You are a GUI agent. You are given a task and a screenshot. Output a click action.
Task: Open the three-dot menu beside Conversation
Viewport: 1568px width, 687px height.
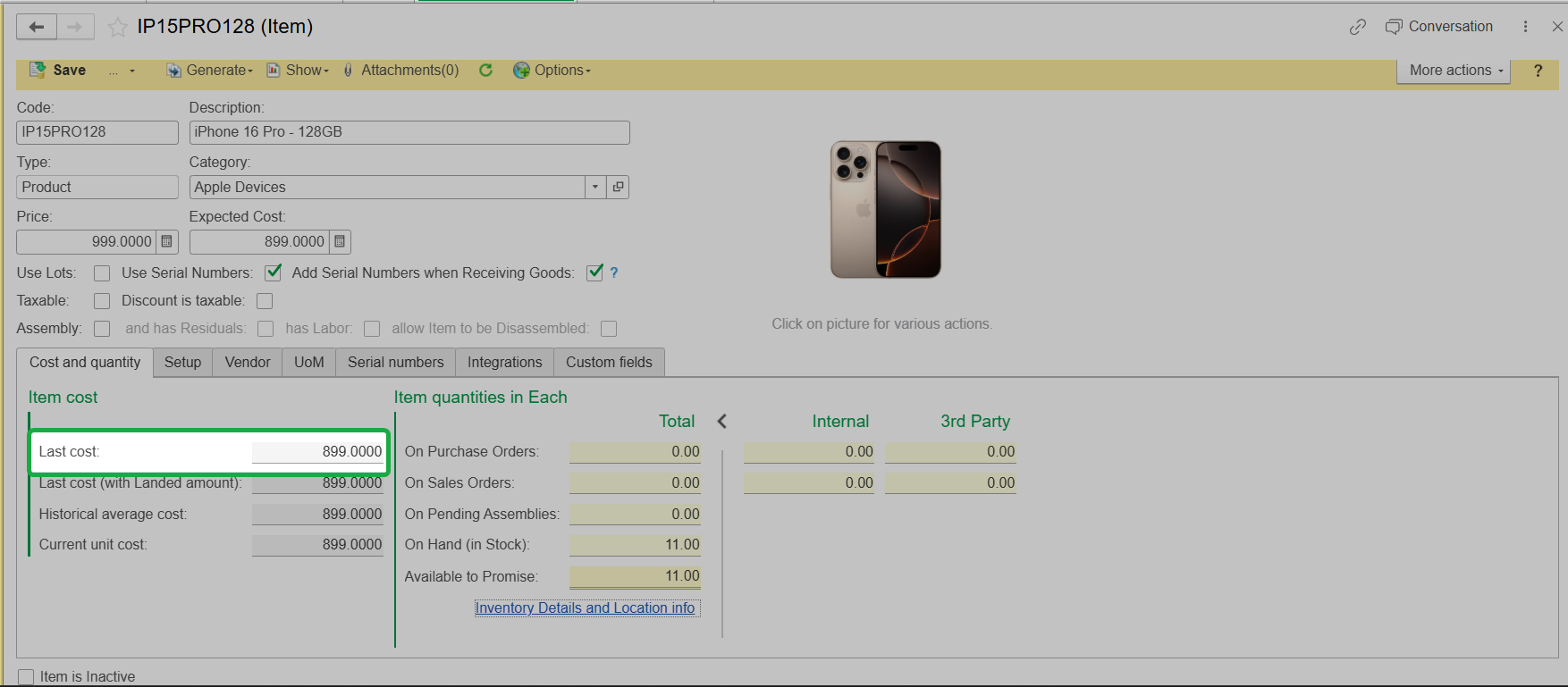(x=1525, y=27)
